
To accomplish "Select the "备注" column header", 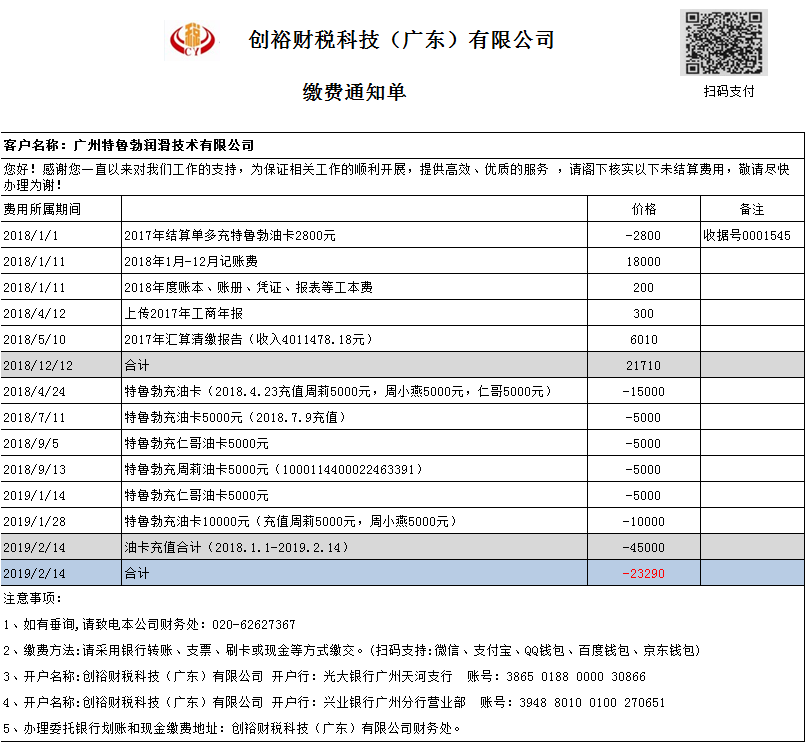I will tap(752, 209).
